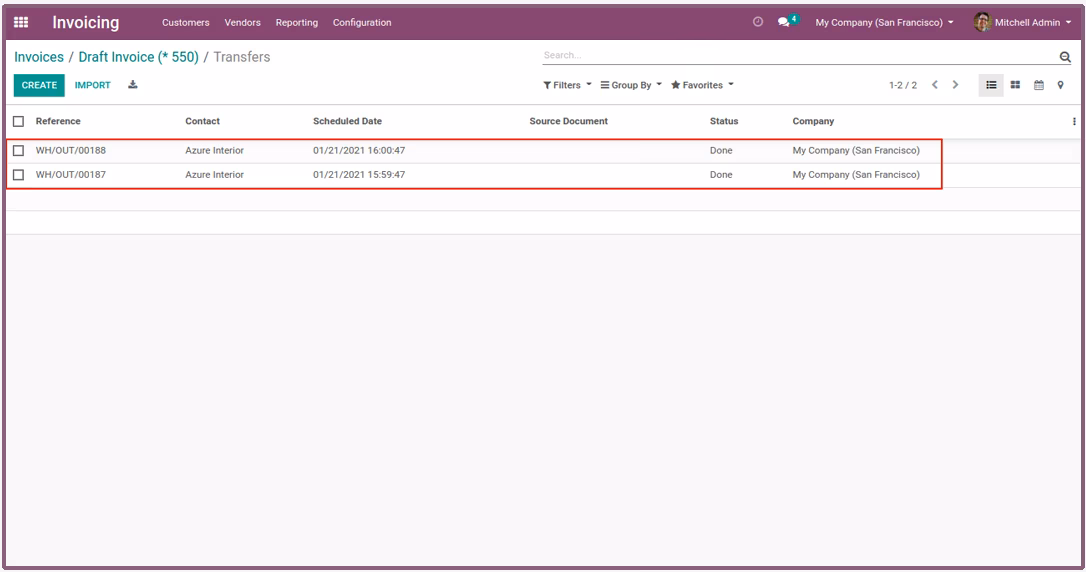
Task: Go to next page arrow
Action: pyautogui.click(x=955, y=85)
